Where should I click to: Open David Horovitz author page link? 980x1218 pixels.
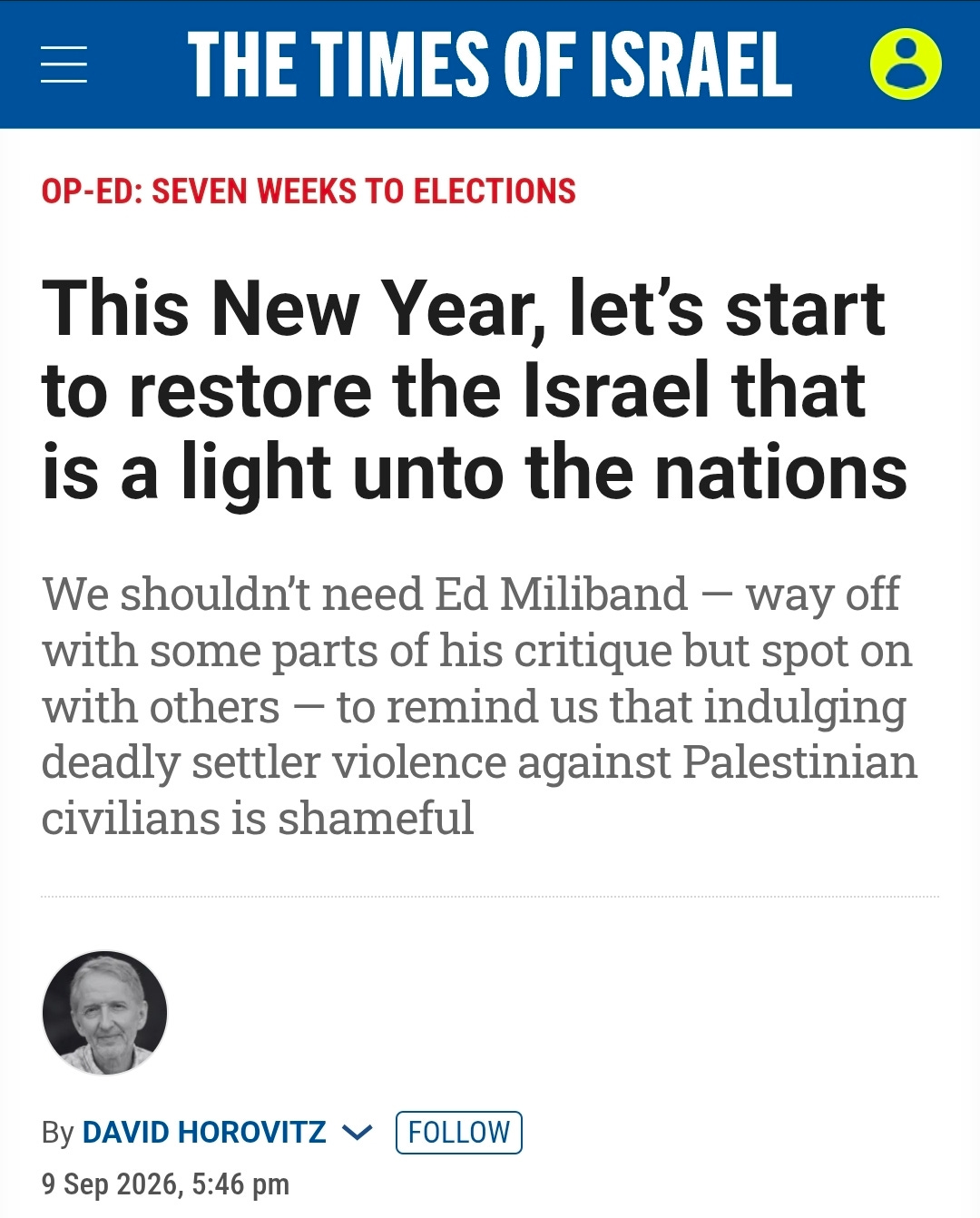[x=204, y=1132]
